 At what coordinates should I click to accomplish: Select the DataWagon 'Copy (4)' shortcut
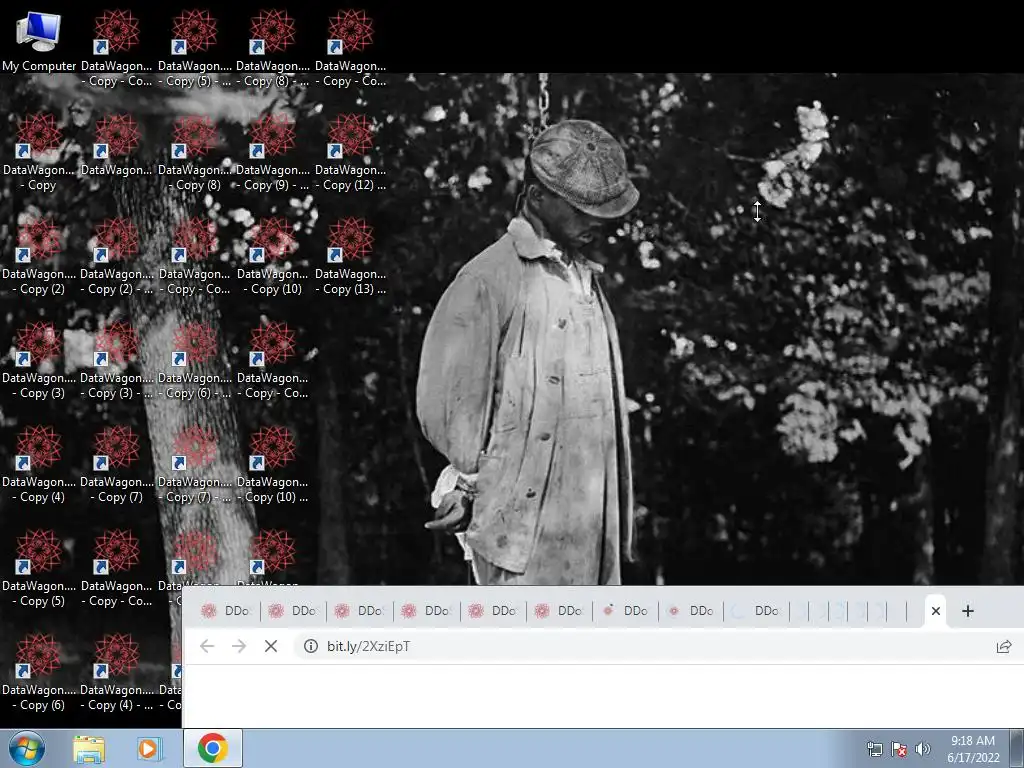[39, 465]
